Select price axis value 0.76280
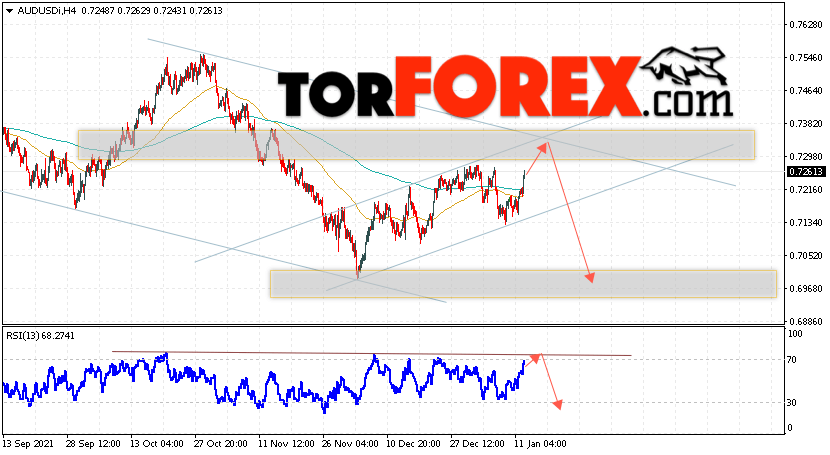Image resolution: width=830 pixels, height=455 pixels. pyautogui.click(x=806, y=24)
